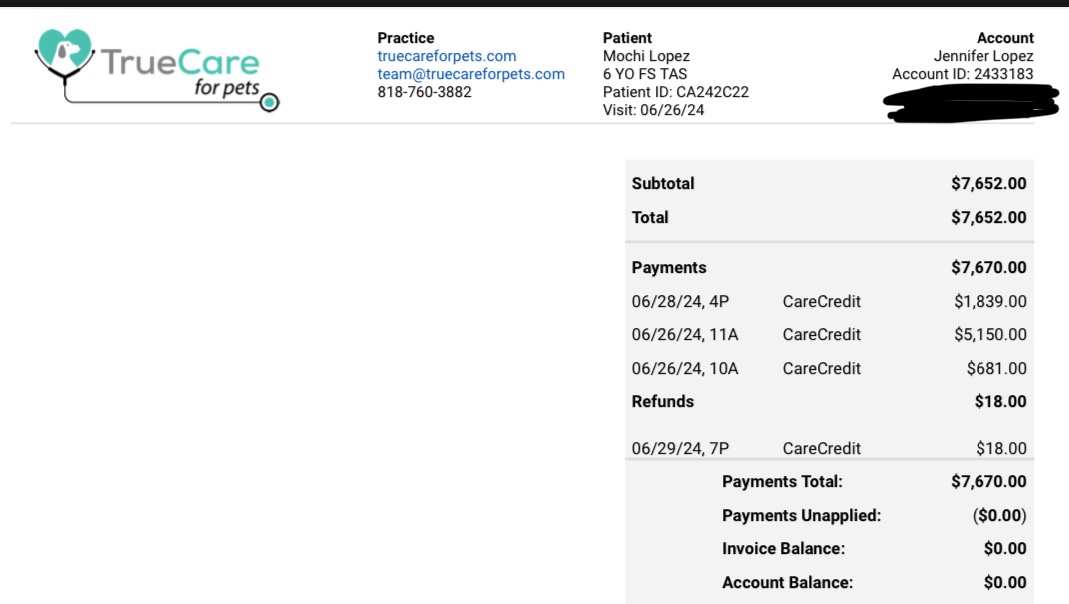Click the 06/28/24, 4P payment date

pyautogui.click(x=680, y=301)
